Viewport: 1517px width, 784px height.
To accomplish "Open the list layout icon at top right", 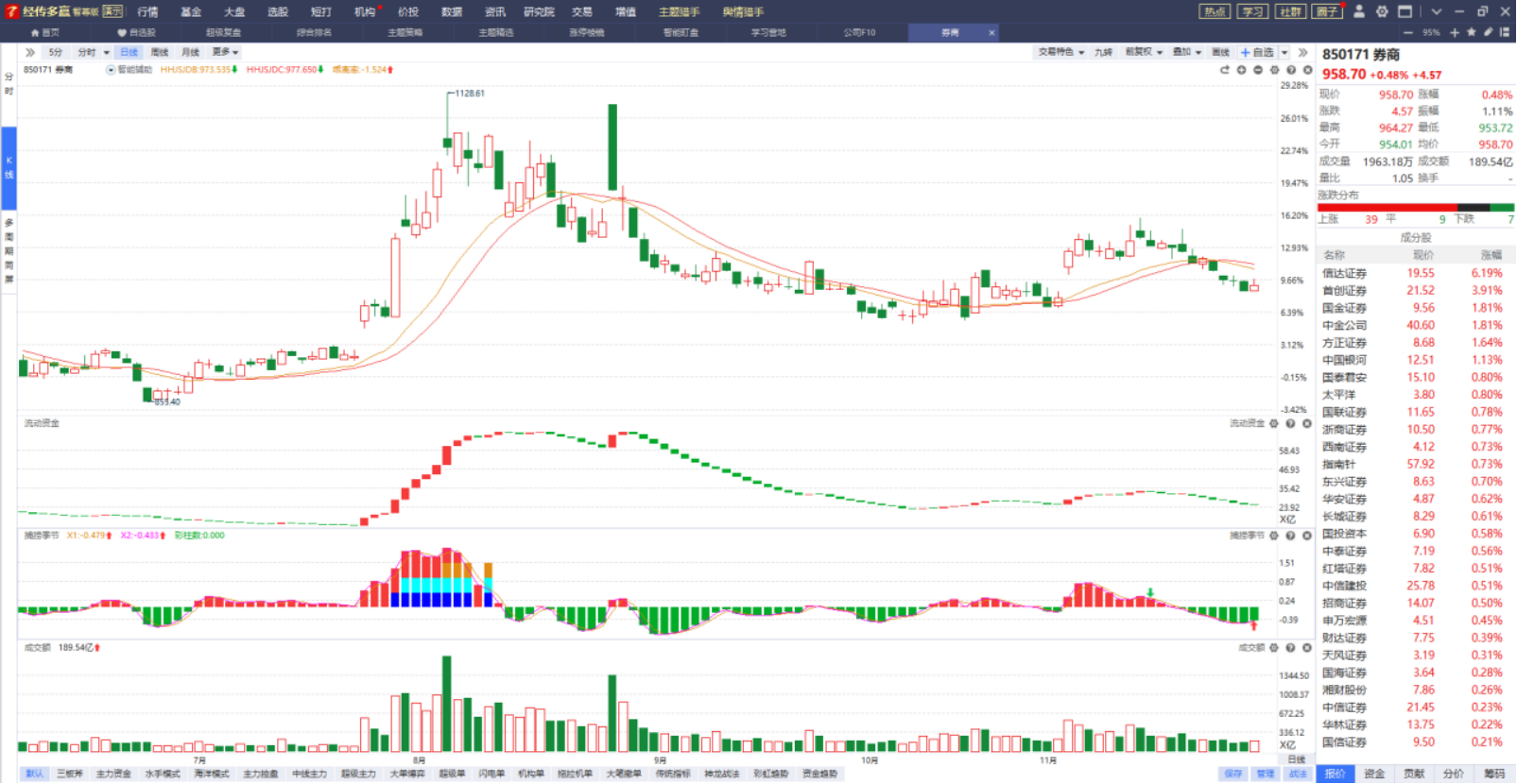I will click(1505, 32).
